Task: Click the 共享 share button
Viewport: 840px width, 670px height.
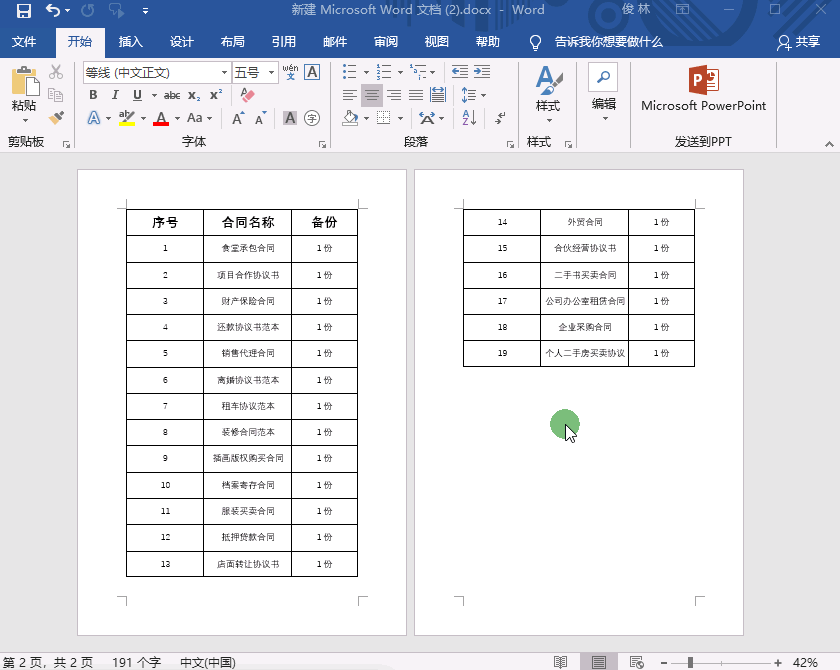Action: (x=799, y=42)
